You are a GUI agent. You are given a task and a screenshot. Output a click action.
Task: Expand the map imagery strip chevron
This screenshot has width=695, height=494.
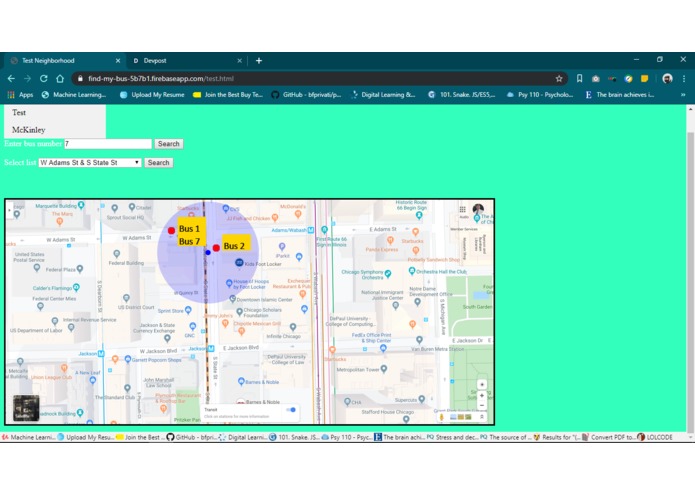481,416
